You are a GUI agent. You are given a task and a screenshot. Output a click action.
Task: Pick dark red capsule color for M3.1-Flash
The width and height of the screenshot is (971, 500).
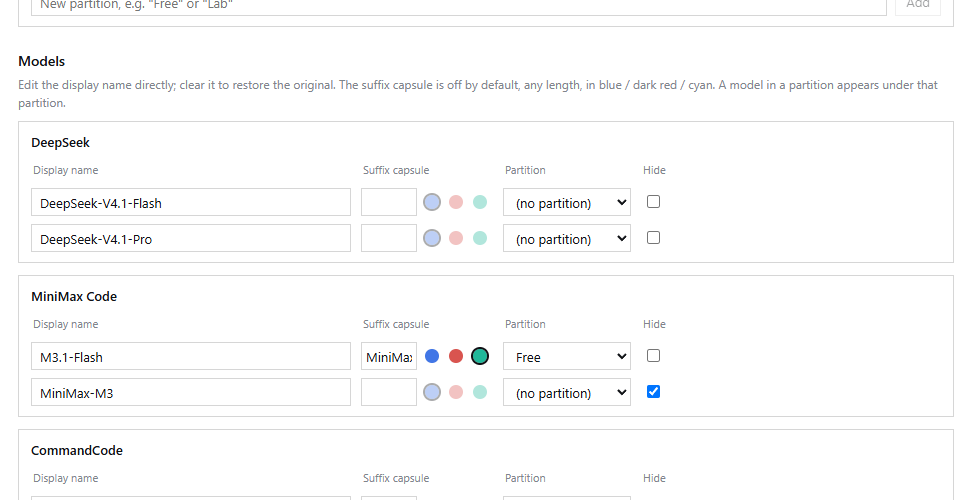coord(456,356)
